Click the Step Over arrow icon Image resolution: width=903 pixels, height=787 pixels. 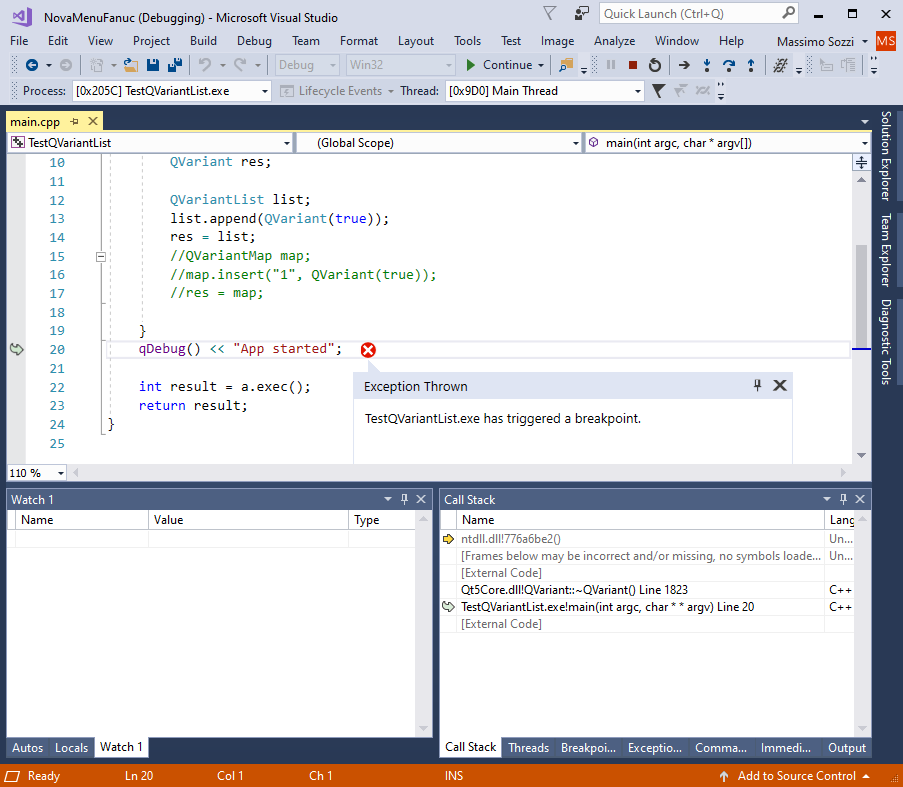[x=729, y=65]
